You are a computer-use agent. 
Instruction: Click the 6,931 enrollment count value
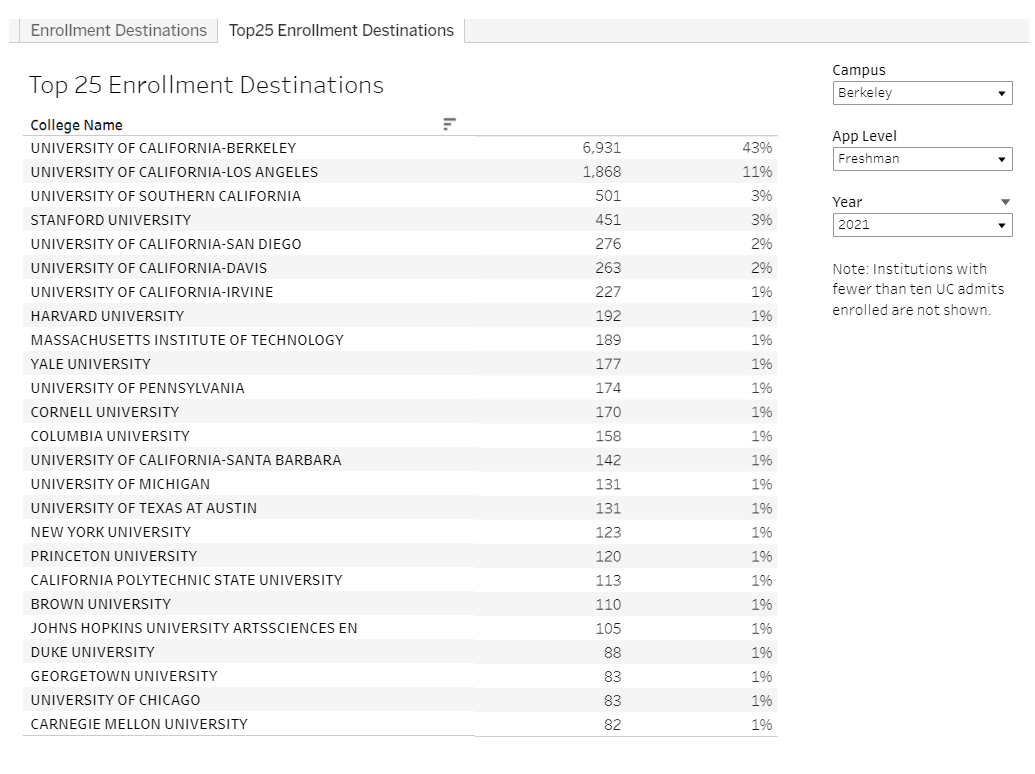click(x=601, y=148)
